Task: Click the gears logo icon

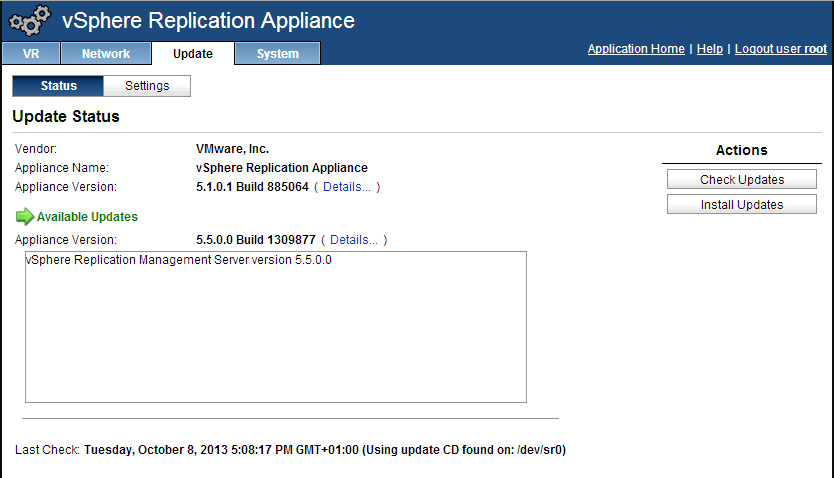Action: click(x=29, y=21)
